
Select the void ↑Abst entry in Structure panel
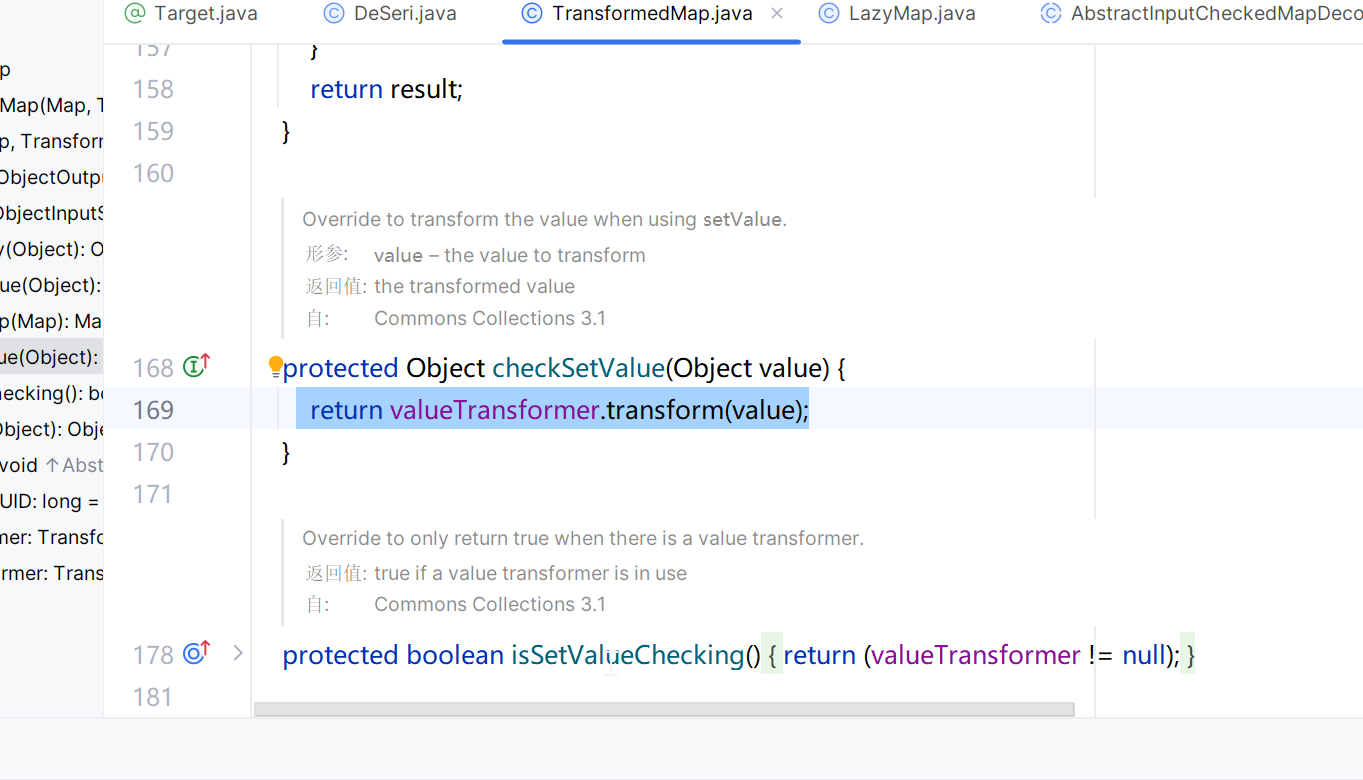[52, 465]
